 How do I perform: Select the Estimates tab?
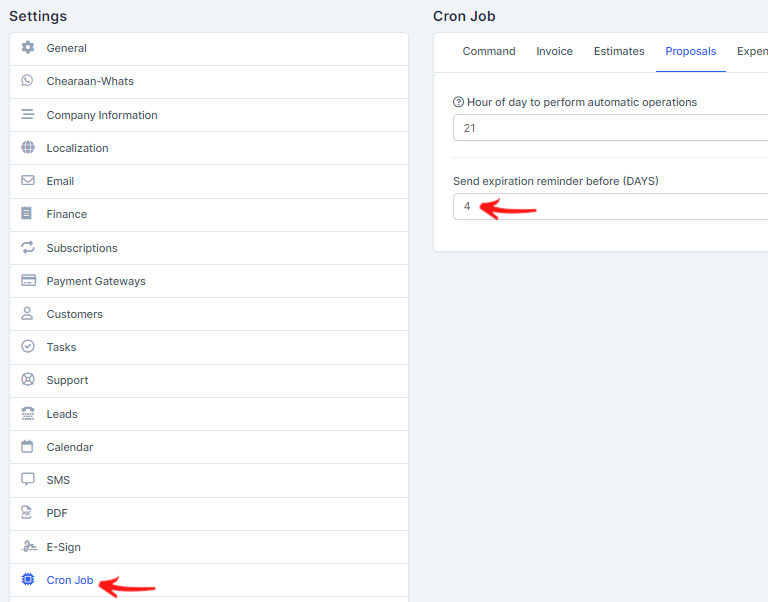click(619, 51)
